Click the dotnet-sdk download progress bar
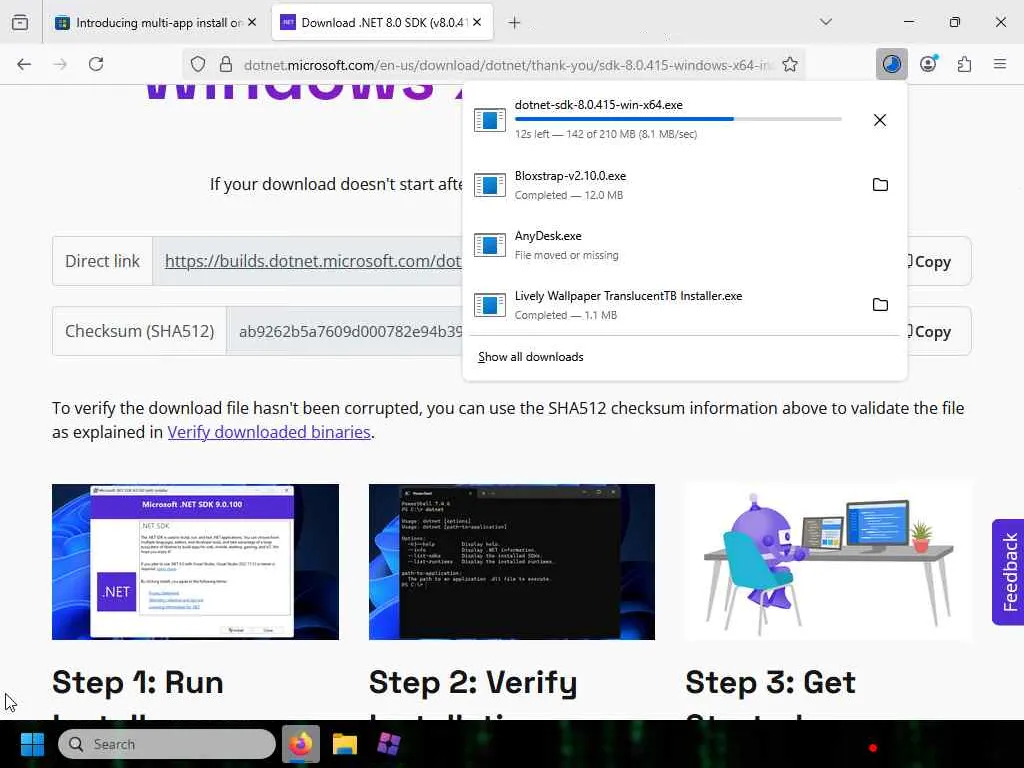Image resolution: width=1024 pixels, height=768 pixels. (x=678, y=119)
